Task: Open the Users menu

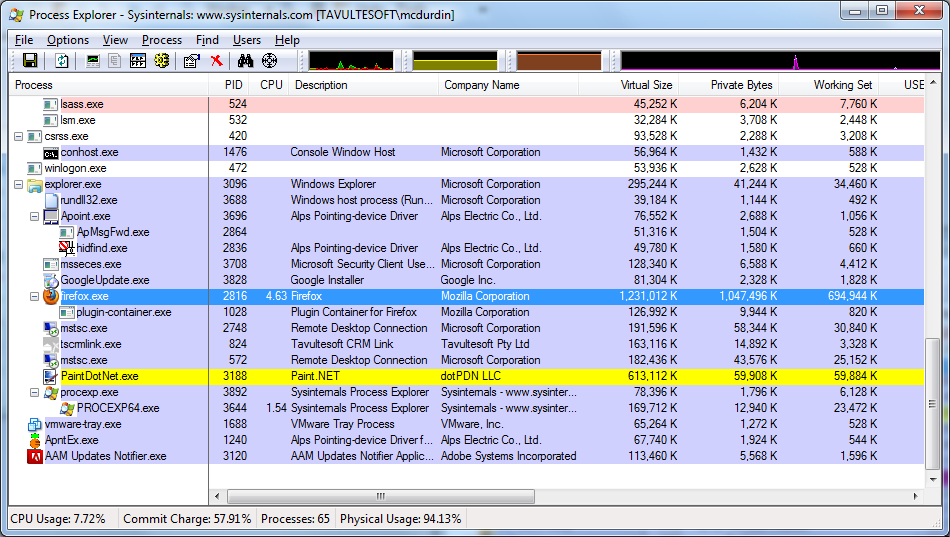Action: click(x=247, y=40)
